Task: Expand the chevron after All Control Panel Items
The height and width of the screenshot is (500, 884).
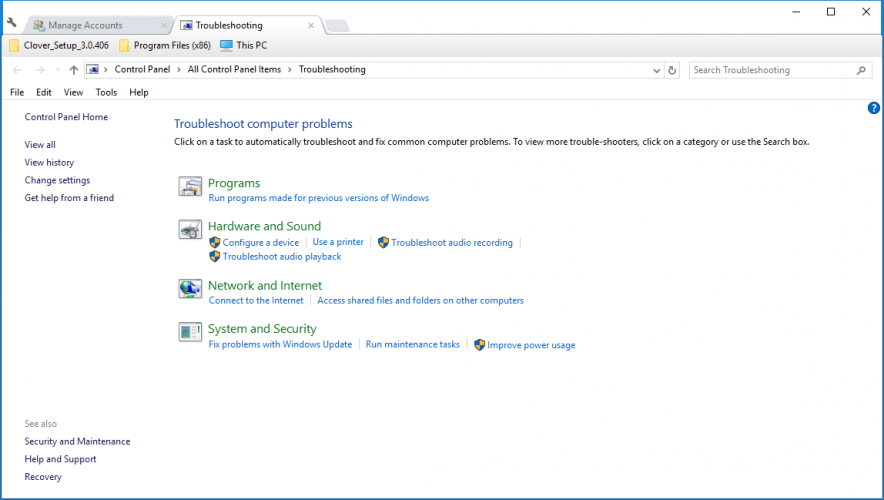Action: (x=290, y=69)
